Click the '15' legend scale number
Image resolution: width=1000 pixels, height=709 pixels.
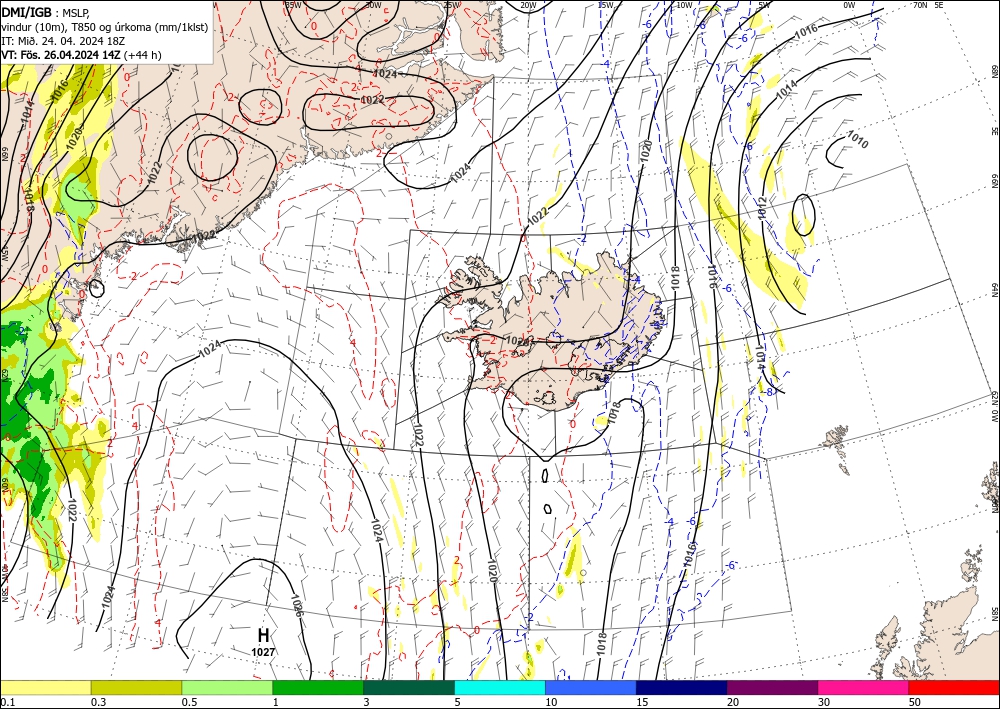[642, 702]
